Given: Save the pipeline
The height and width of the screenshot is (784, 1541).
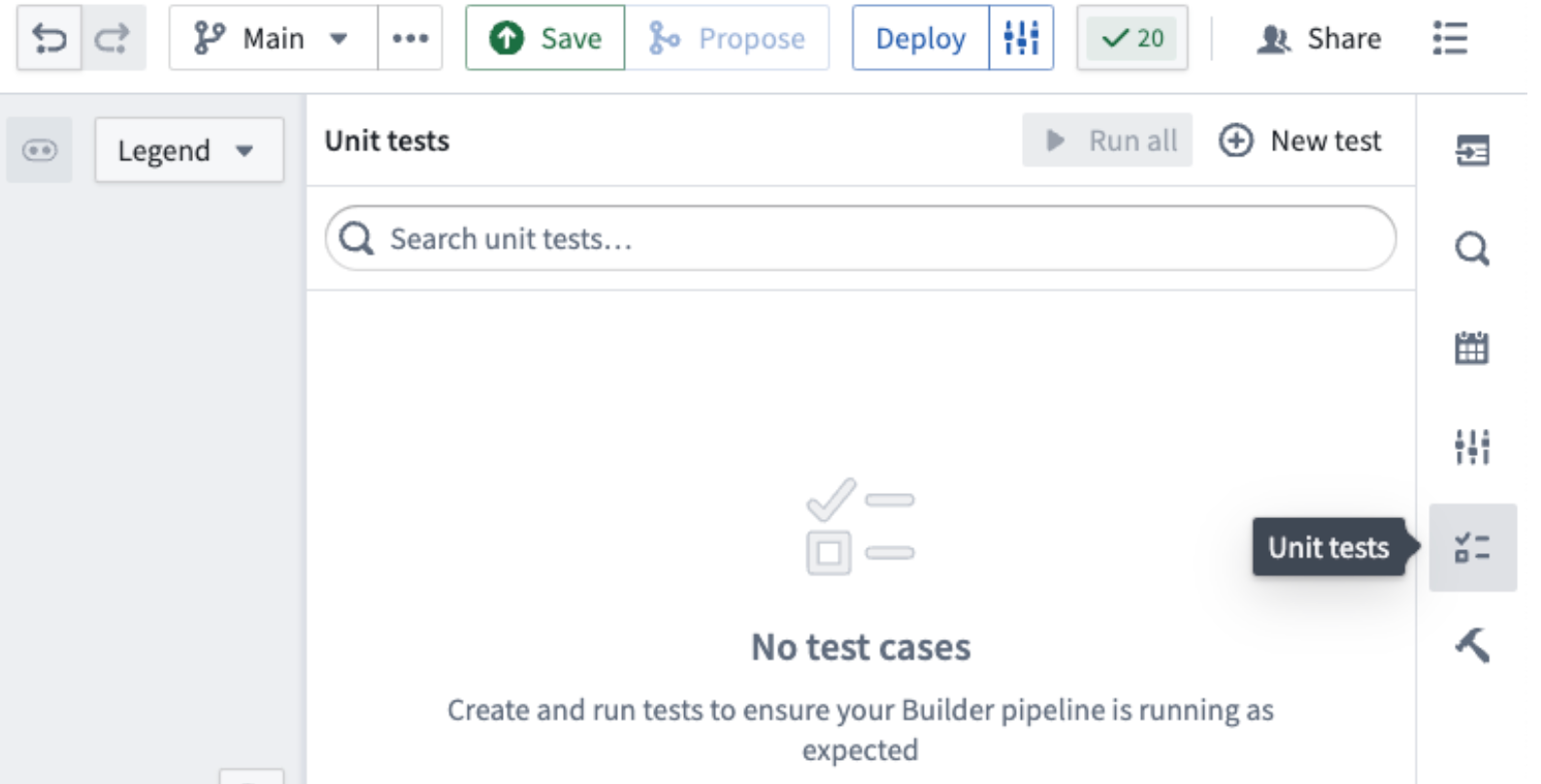Looking at the screenshot, I should coord(545,38).
